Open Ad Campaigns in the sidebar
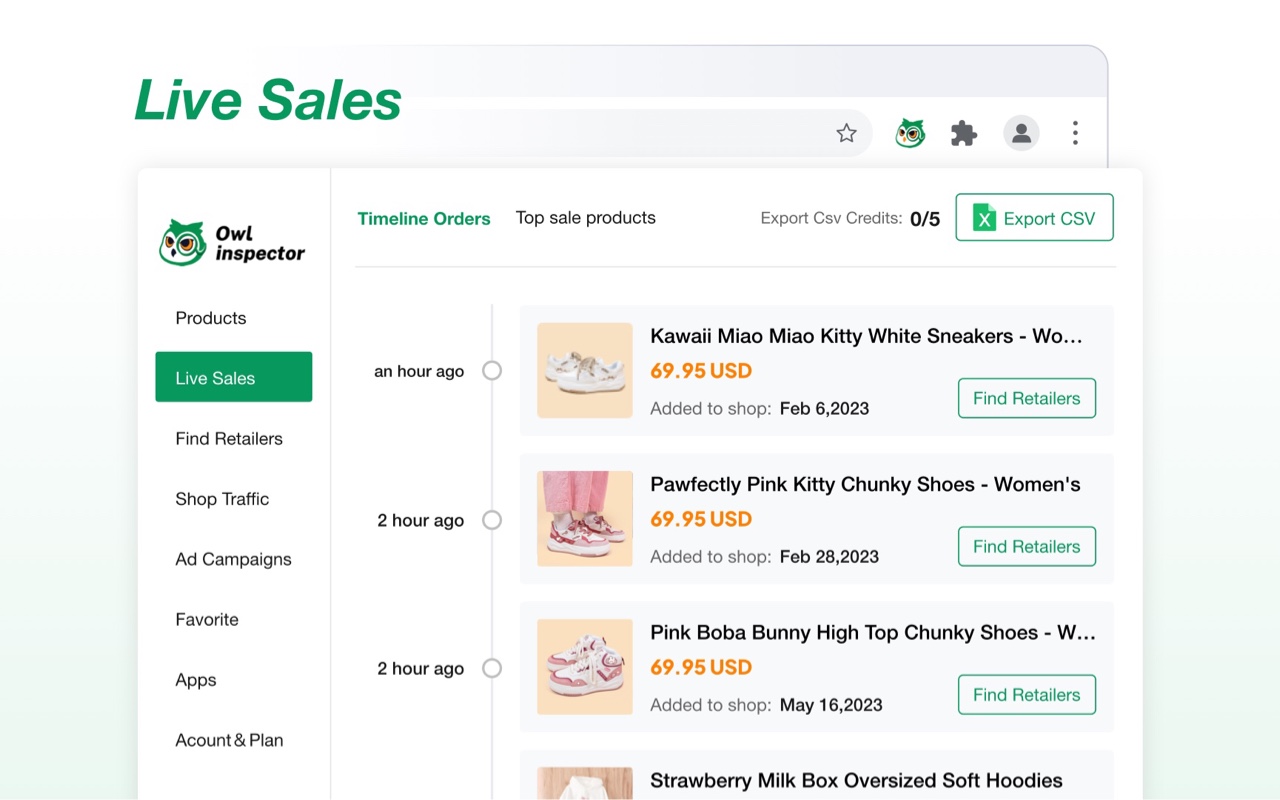Viewport: 1280px width, 800px height. [x=233, y=559]
